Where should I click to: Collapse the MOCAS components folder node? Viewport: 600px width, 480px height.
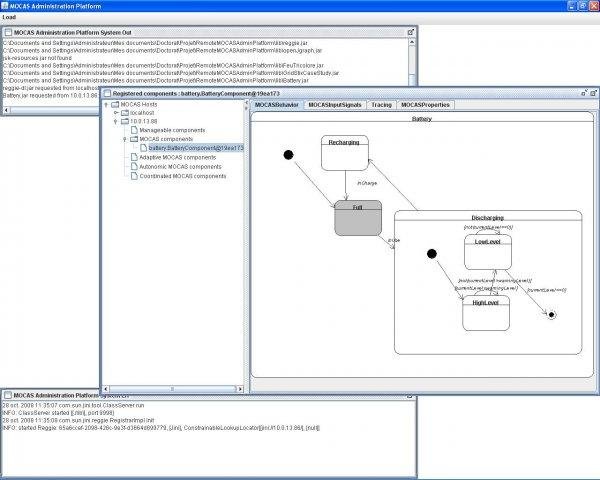125,139
